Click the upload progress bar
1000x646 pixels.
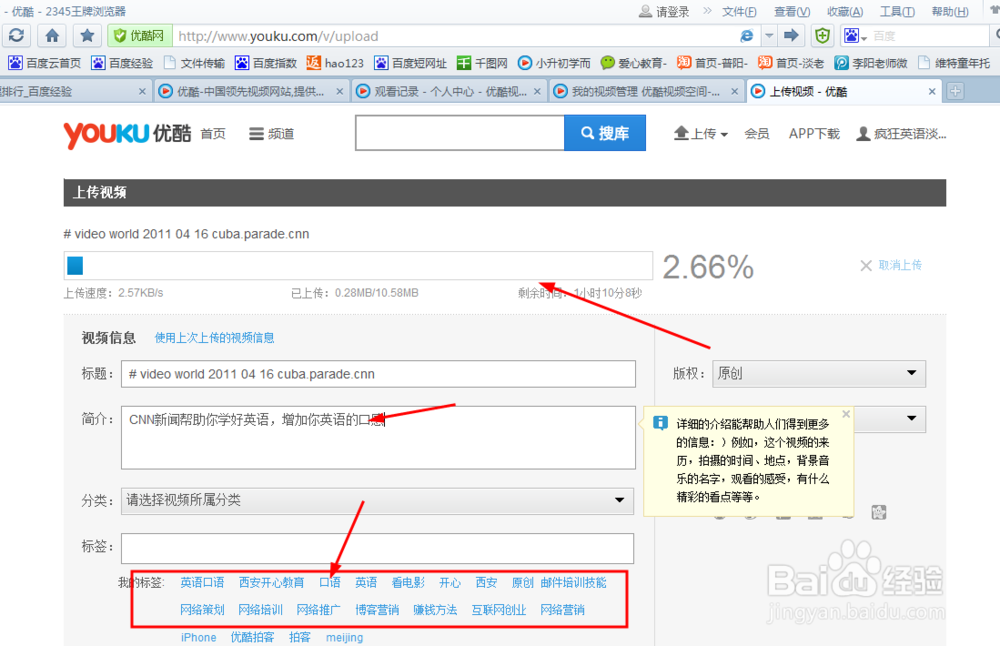click(358, 265)
